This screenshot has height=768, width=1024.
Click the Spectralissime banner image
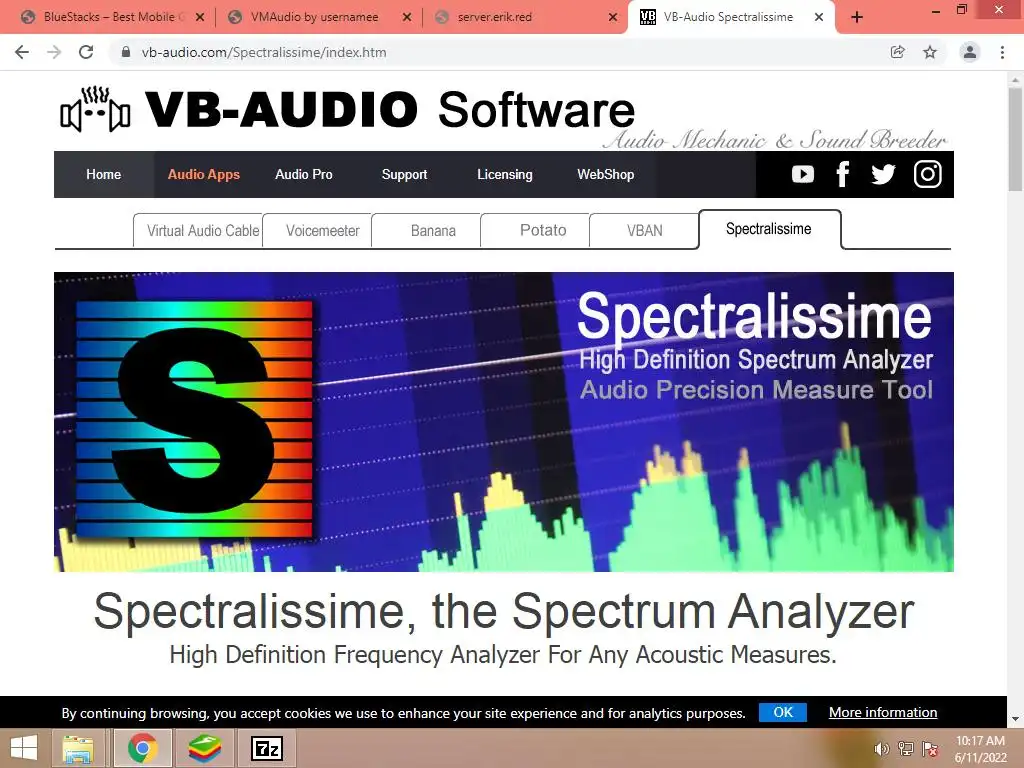(504, 422)
